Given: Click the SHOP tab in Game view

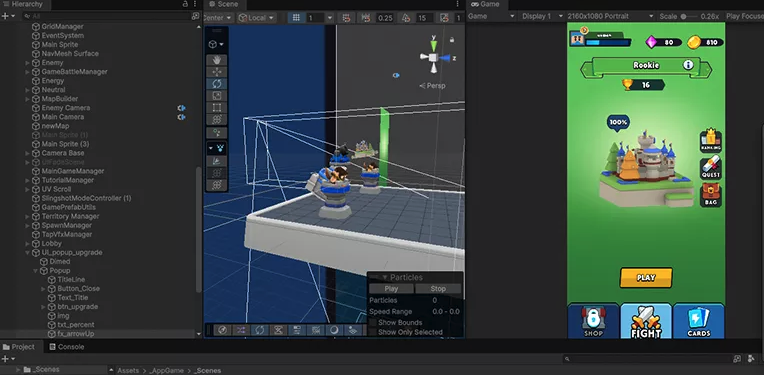Looking at the screenshot, I should [x=593, y=320].
